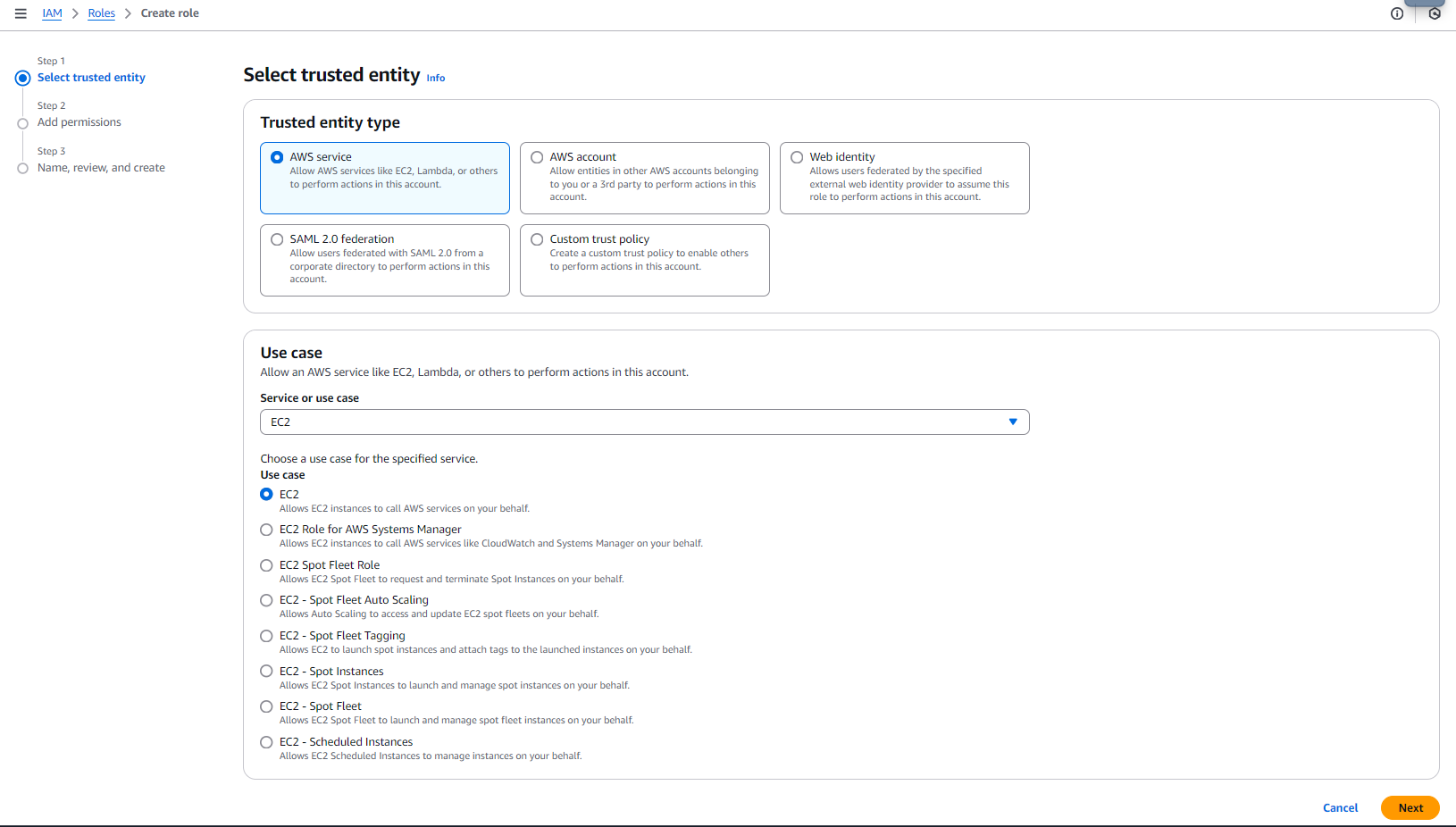Click the Cancel button
The height and width of the screenshot is (827, 1456).
click(1340, 807)
